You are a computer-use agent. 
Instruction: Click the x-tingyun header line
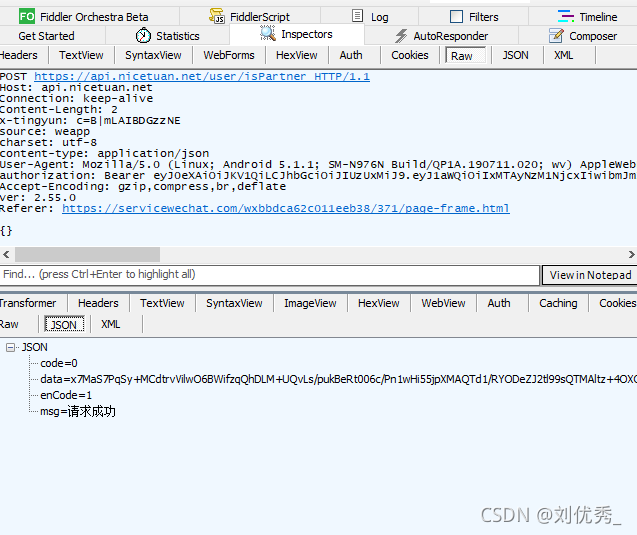(90, 121)
